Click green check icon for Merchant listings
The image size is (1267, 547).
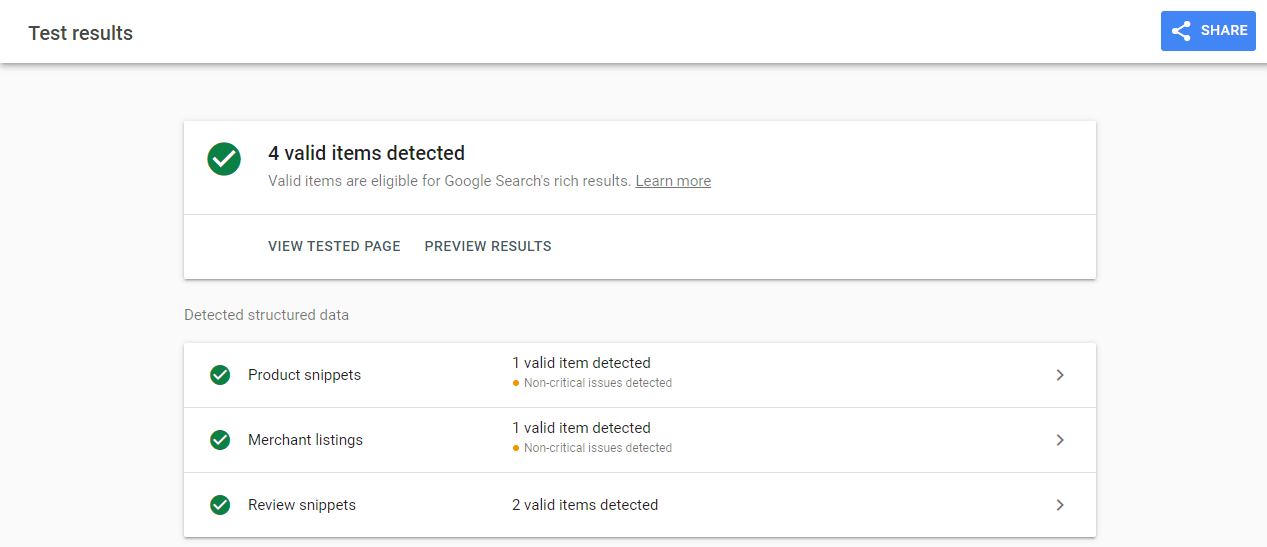coord(220,440)
